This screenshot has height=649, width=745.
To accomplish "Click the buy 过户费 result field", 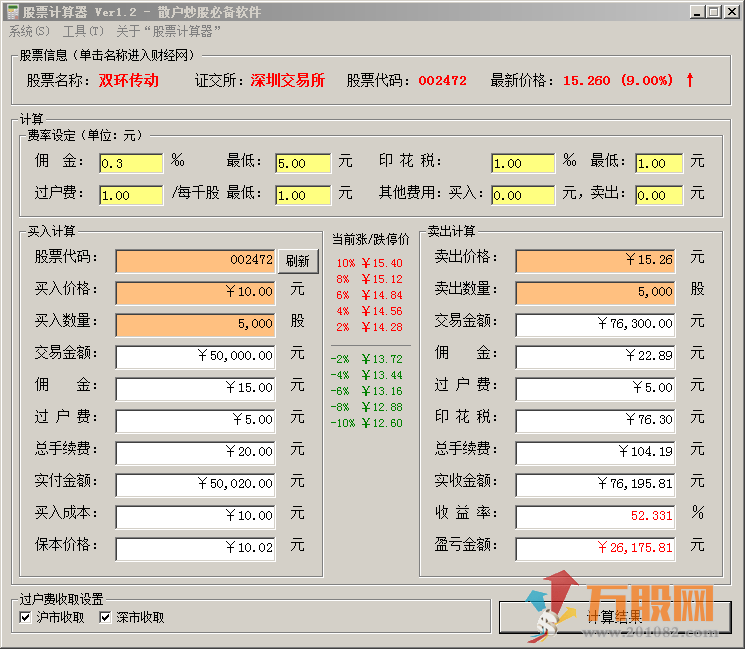I will coord(195,421).
